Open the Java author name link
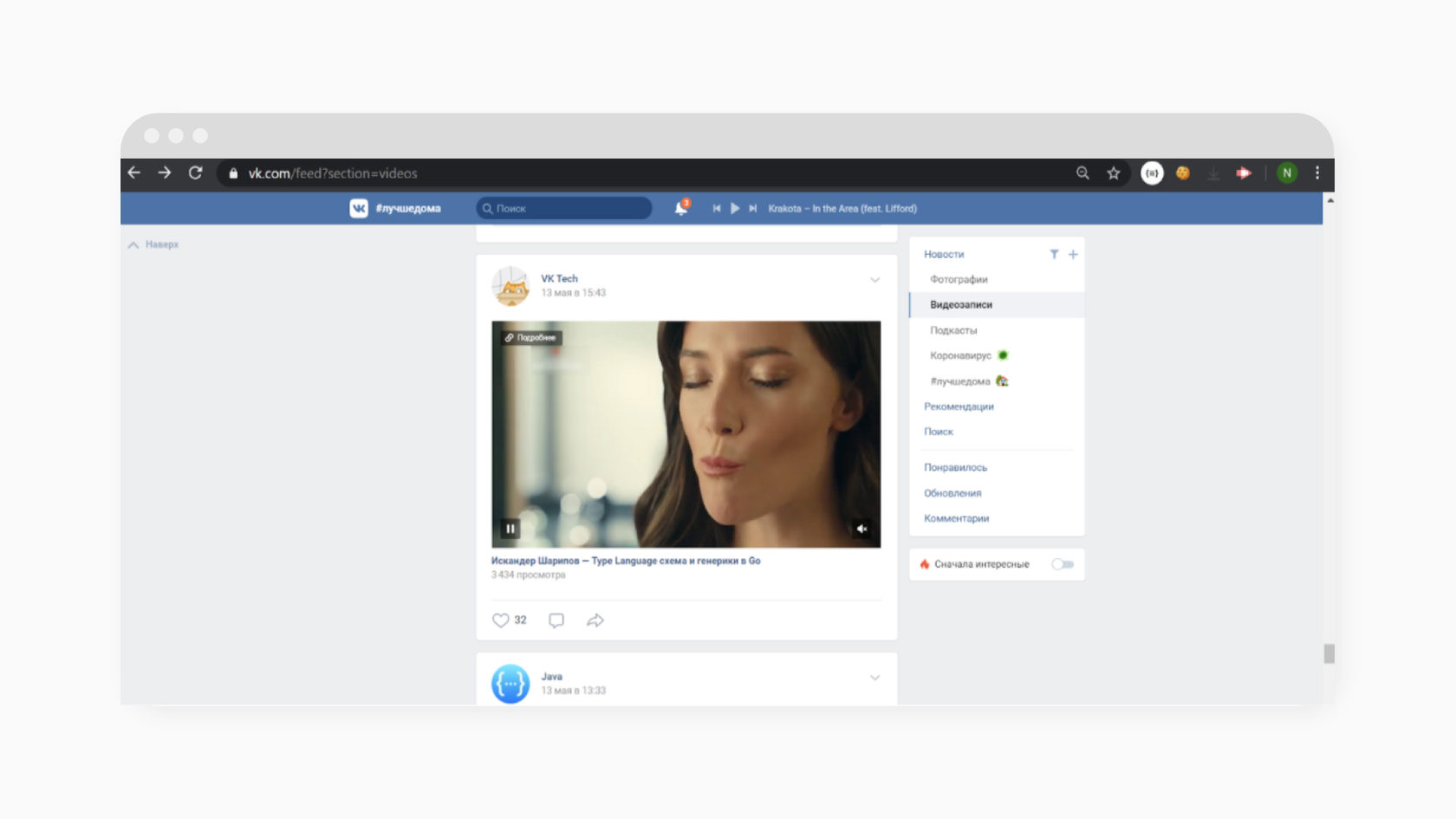 (x=552, y=676)
